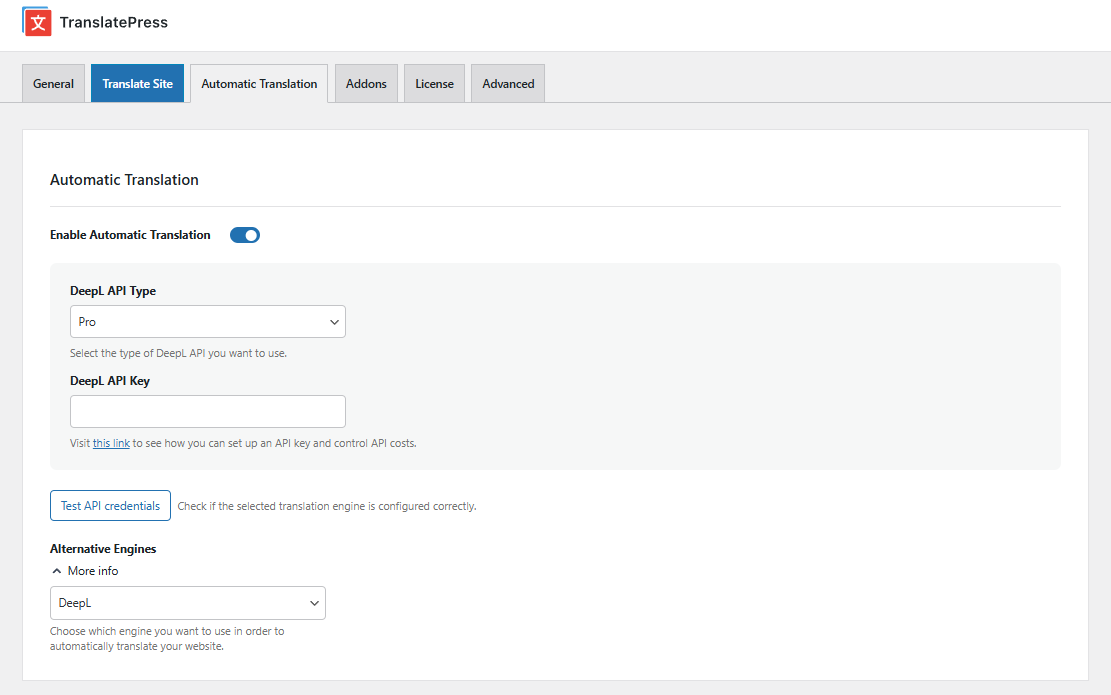
Task: Switch to the Translate Site tab
Action: 137,84
